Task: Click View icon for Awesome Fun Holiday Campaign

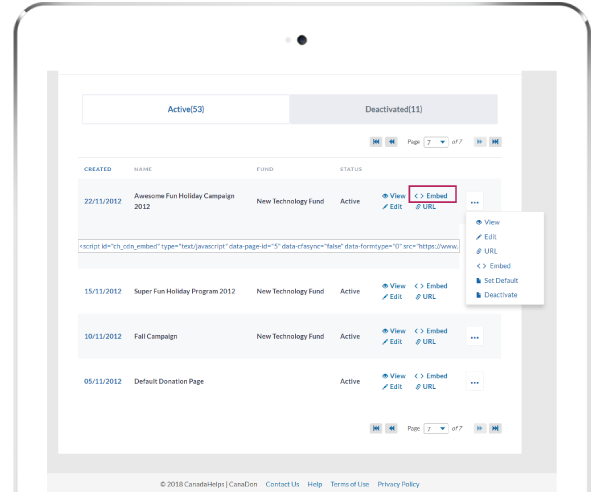Action: [x=386, y=196]
